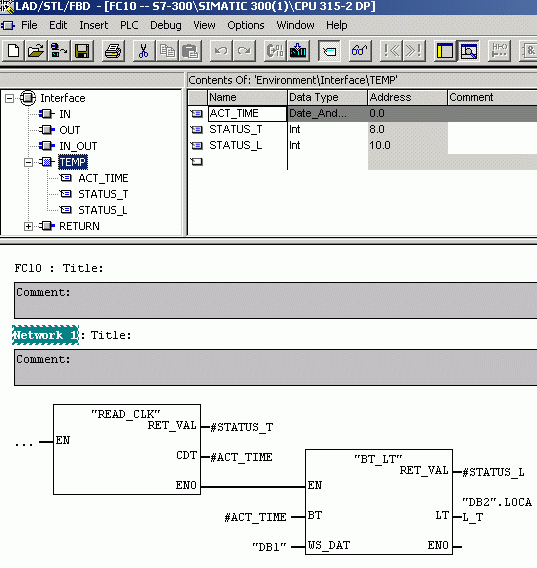Click the block toolbar icon left of the glasses
Image resolution: width=537 pixels, height=568 pixels.
329,51
